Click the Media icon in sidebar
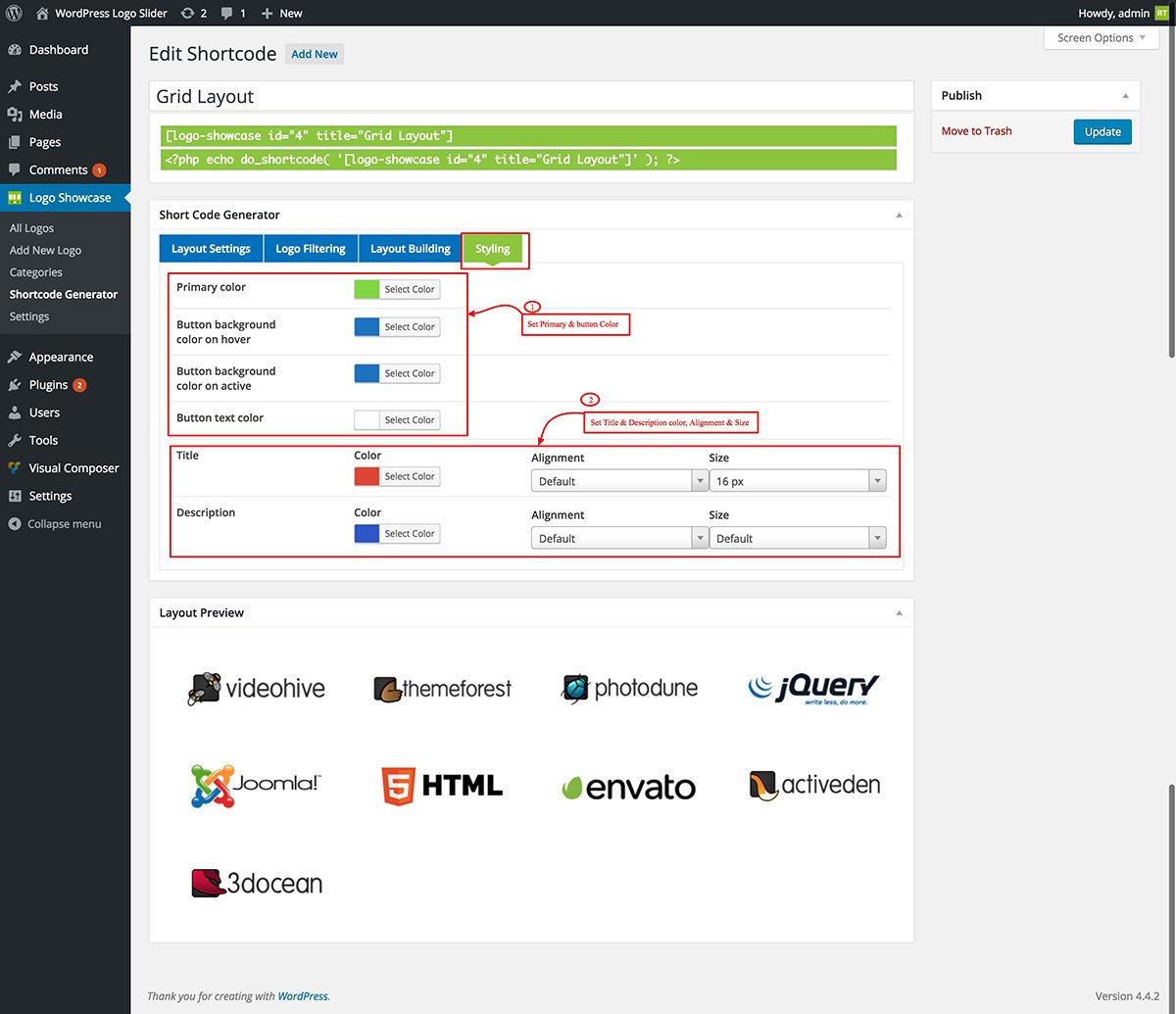The image size is (1176, 1014). [15, 114]
